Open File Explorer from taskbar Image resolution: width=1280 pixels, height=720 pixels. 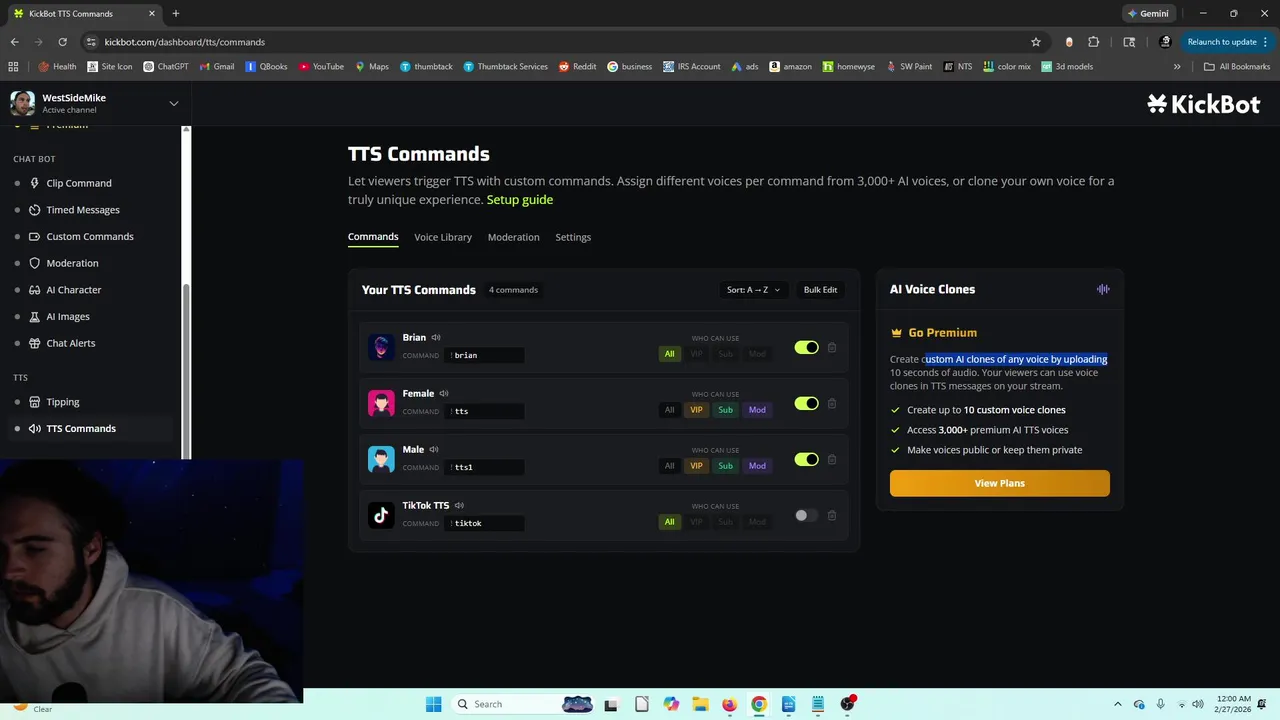point(700,704)
